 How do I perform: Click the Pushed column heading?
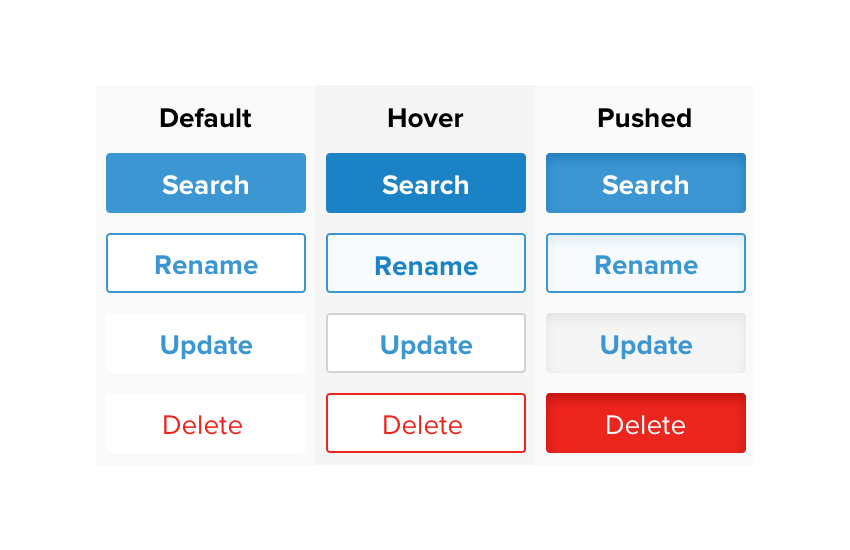click(x=645, y=118)
